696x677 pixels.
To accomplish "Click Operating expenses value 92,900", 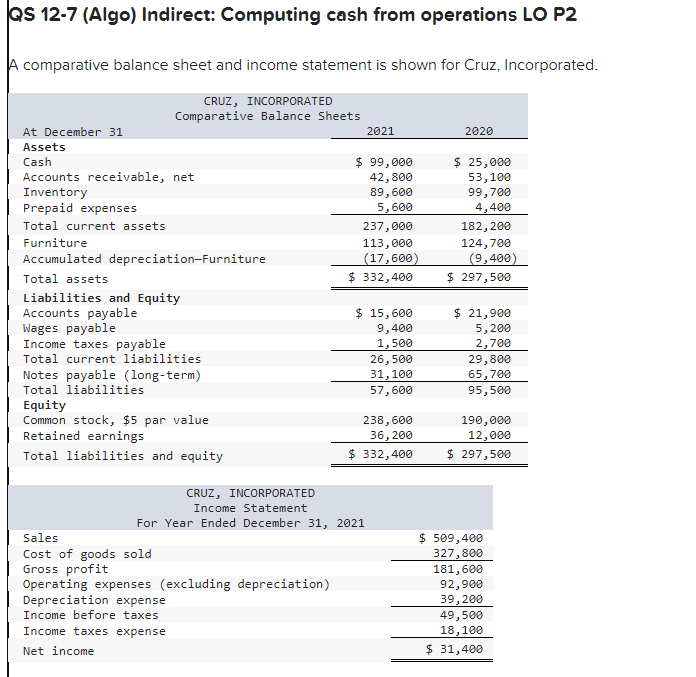I will tap(461, 584).
